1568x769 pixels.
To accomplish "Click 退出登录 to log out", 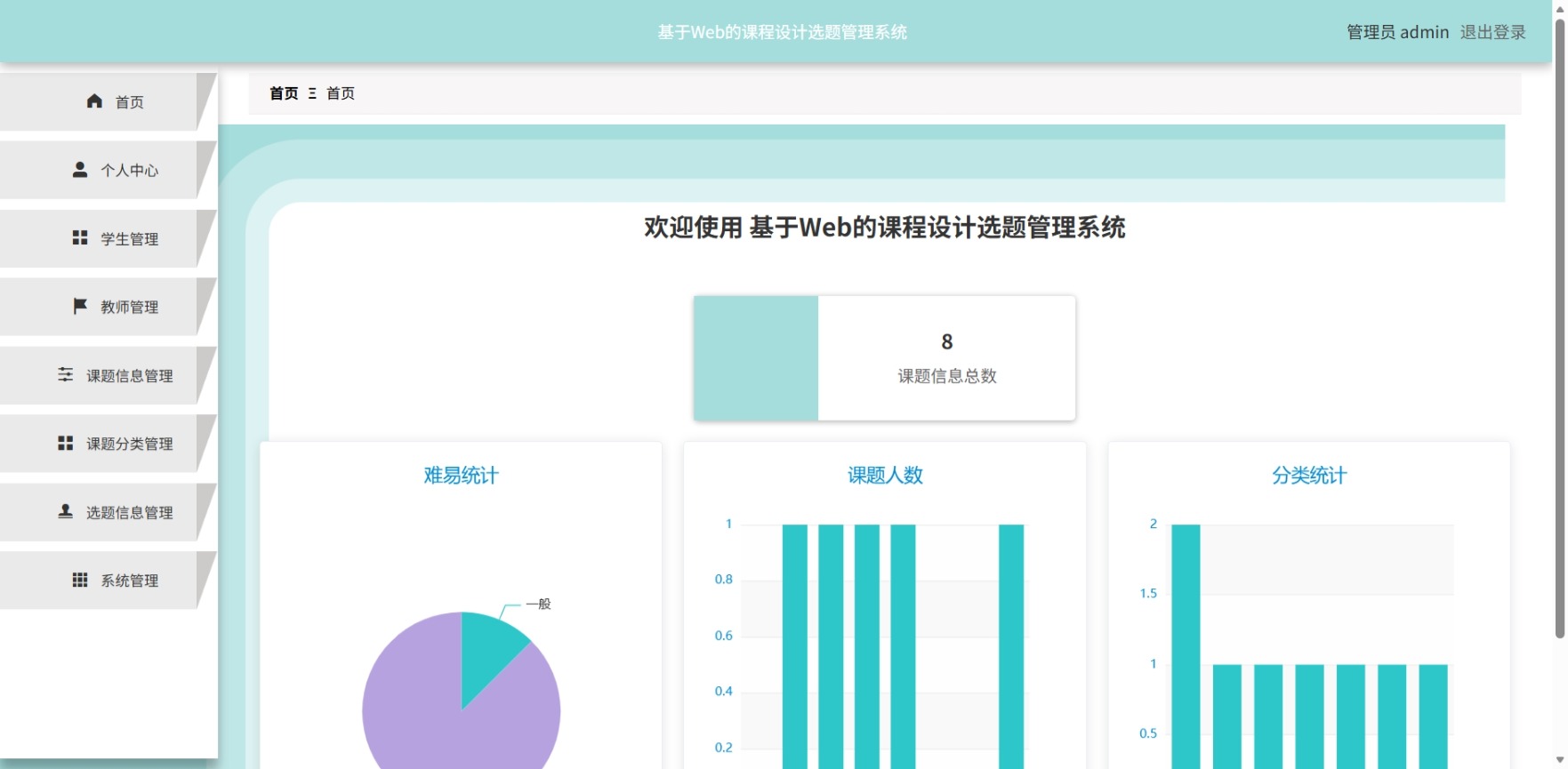I will [x=1493, y=32].
